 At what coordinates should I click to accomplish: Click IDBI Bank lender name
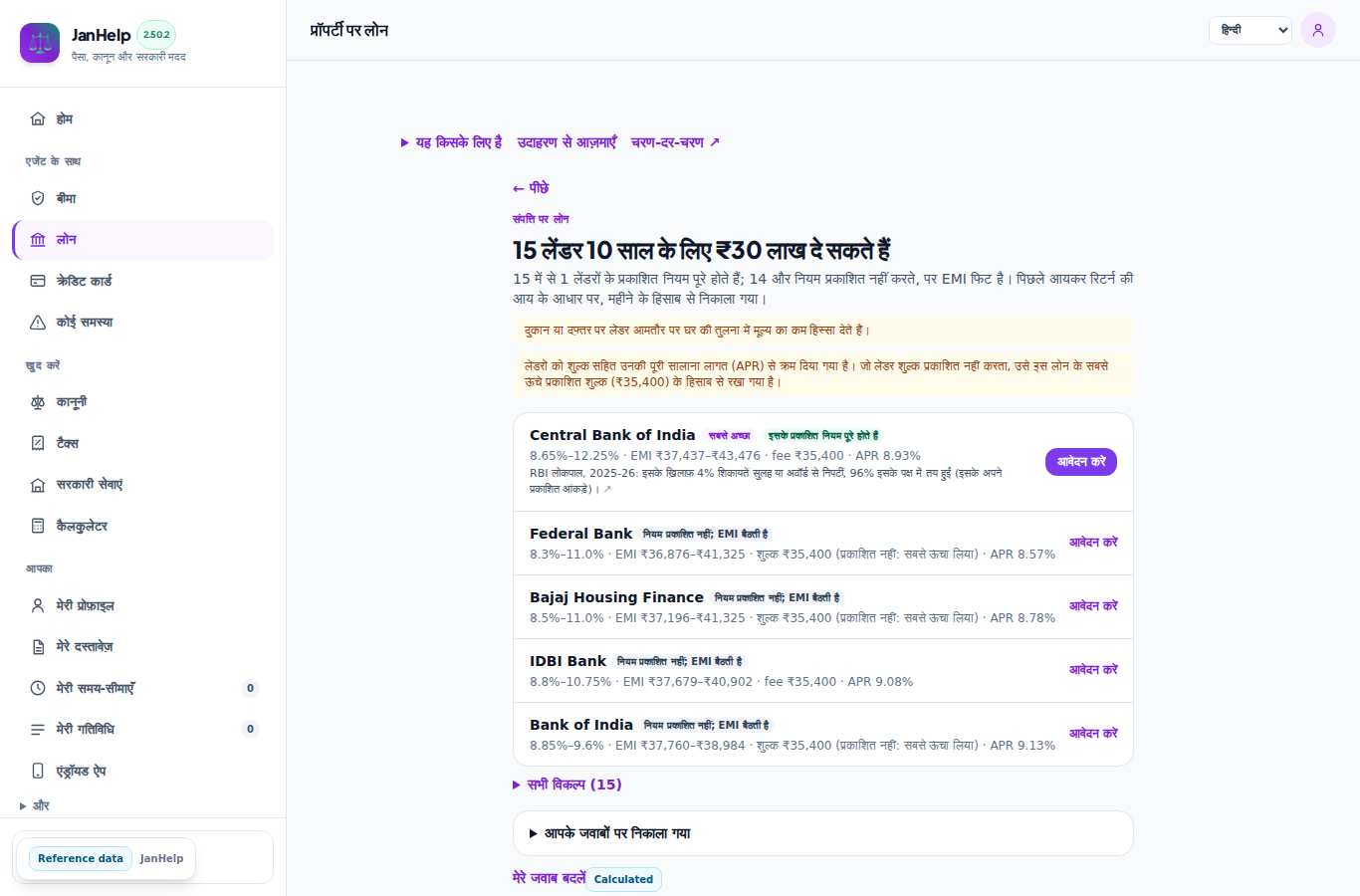(567, 661)
